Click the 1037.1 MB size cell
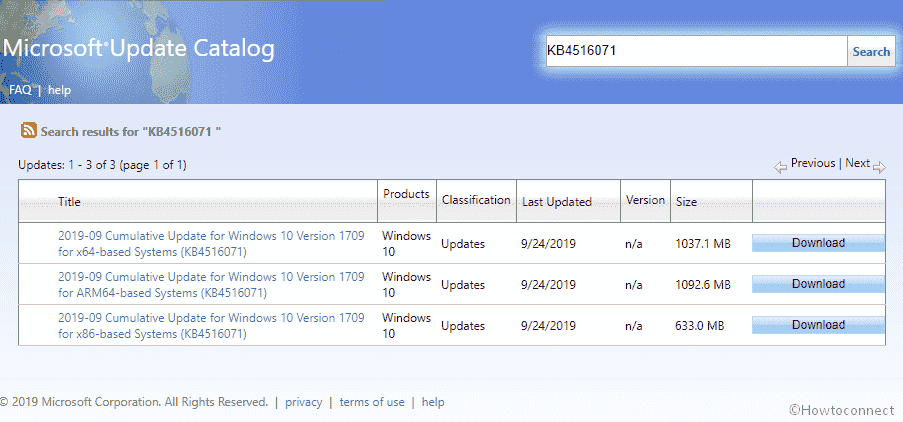This screenshot has width=903, height=422. [703, 244]
